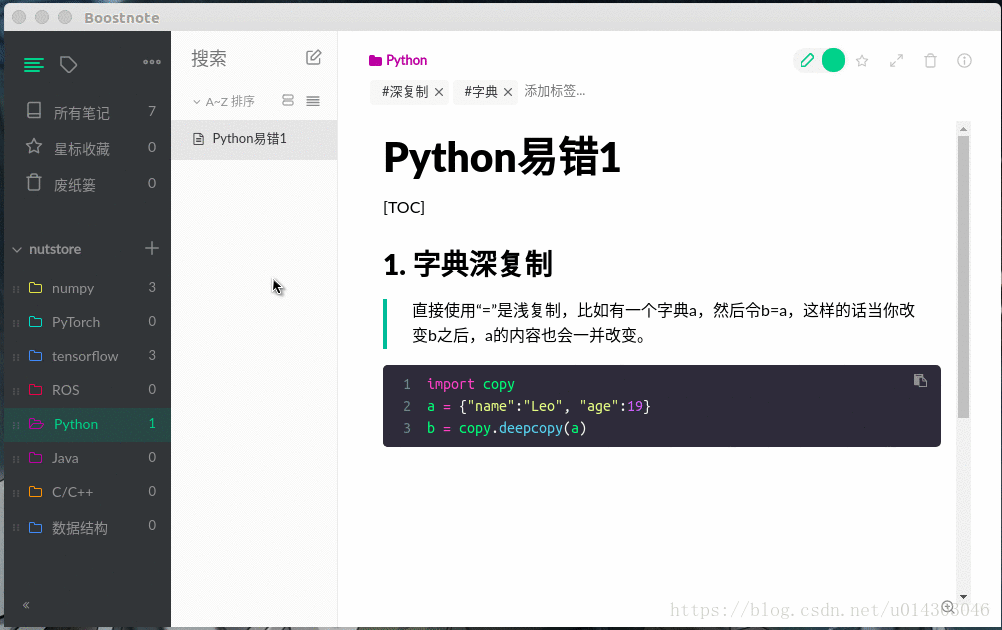The image size is (1002, 630).
Task: Select the ROS folder
Action: coord(88,390)
